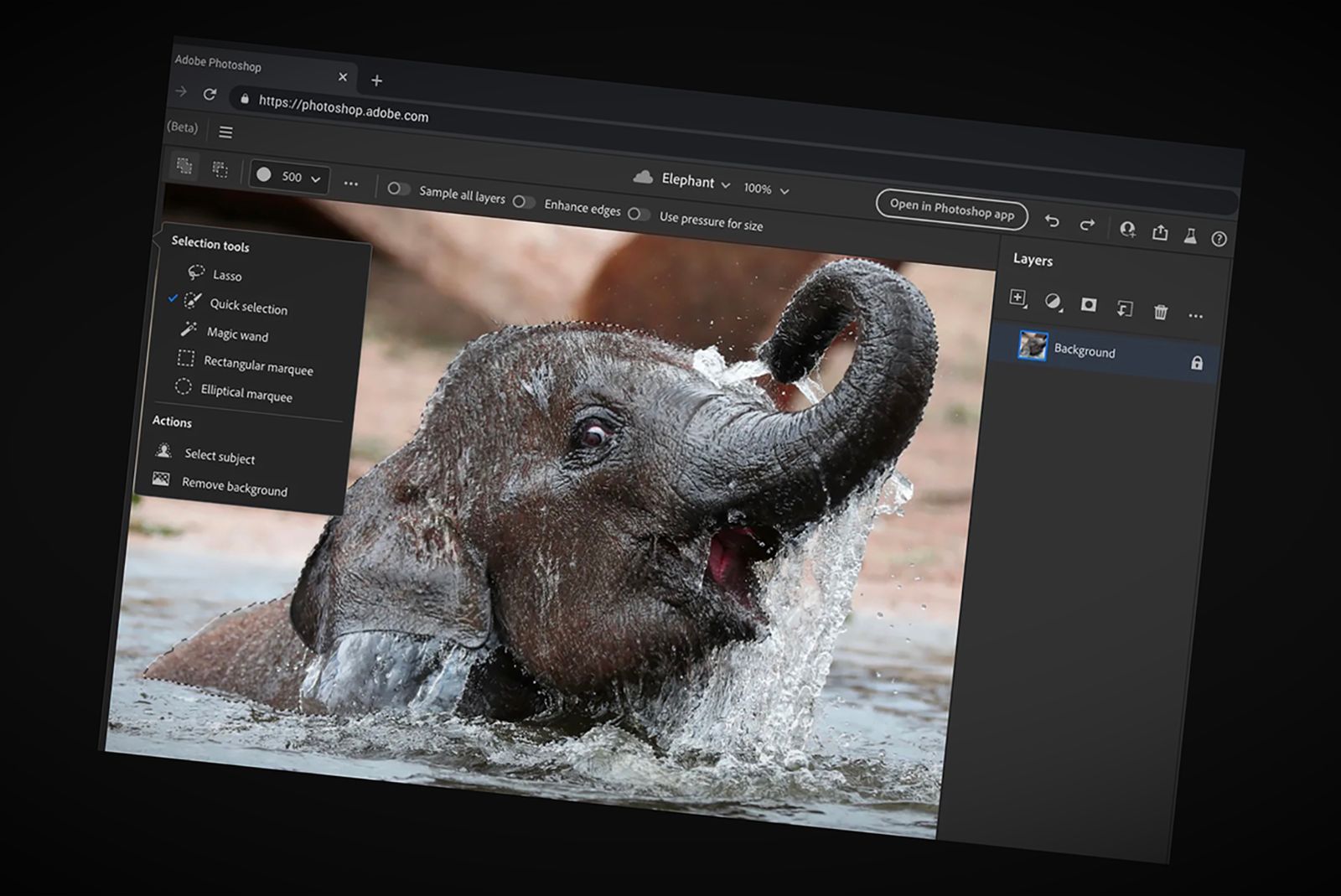
Task: Turn on Use pressure for size
Action: pos(639,214)
